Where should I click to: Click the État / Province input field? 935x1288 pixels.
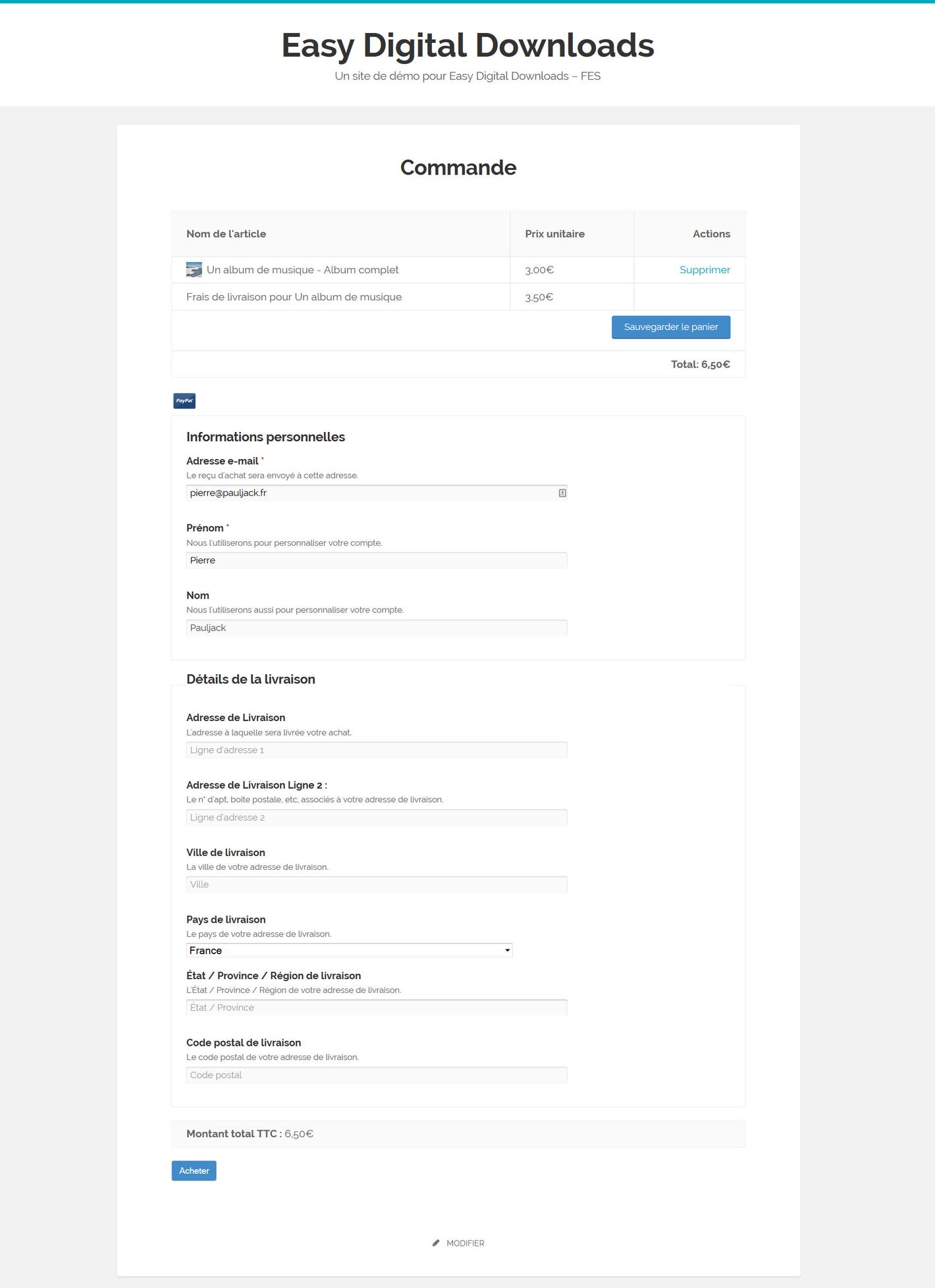point(376,1007)
